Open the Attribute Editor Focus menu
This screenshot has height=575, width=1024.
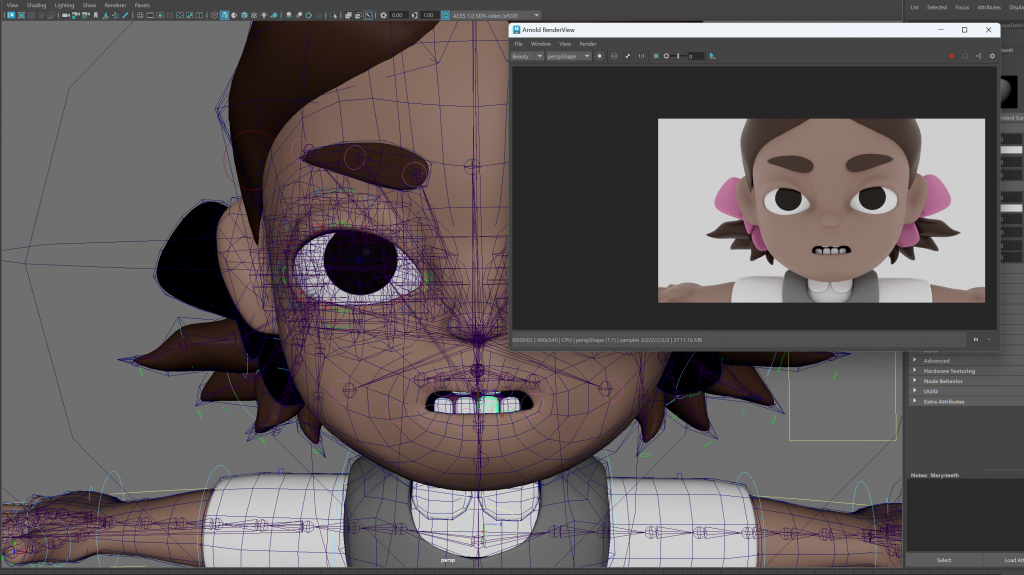click(x=962, y=7)
